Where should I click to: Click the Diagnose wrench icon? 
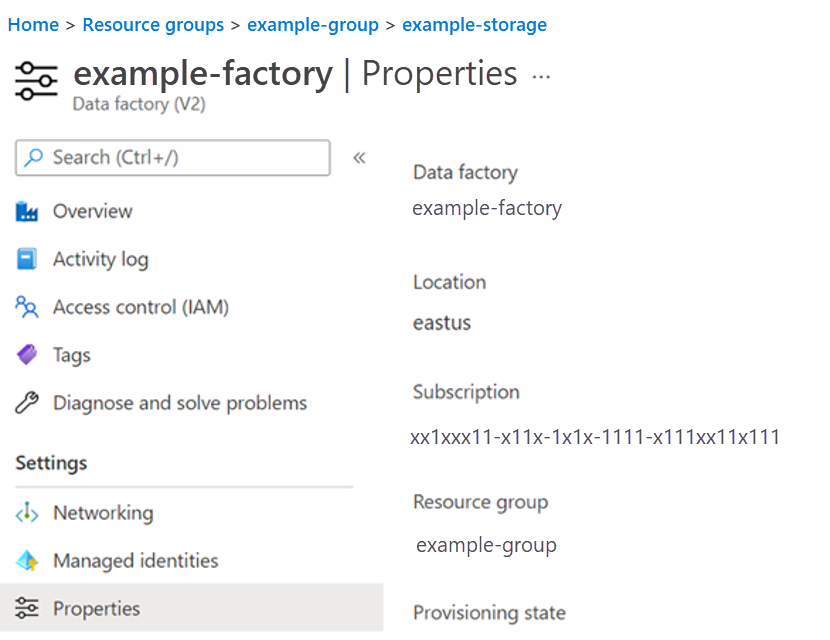(26, 403)
